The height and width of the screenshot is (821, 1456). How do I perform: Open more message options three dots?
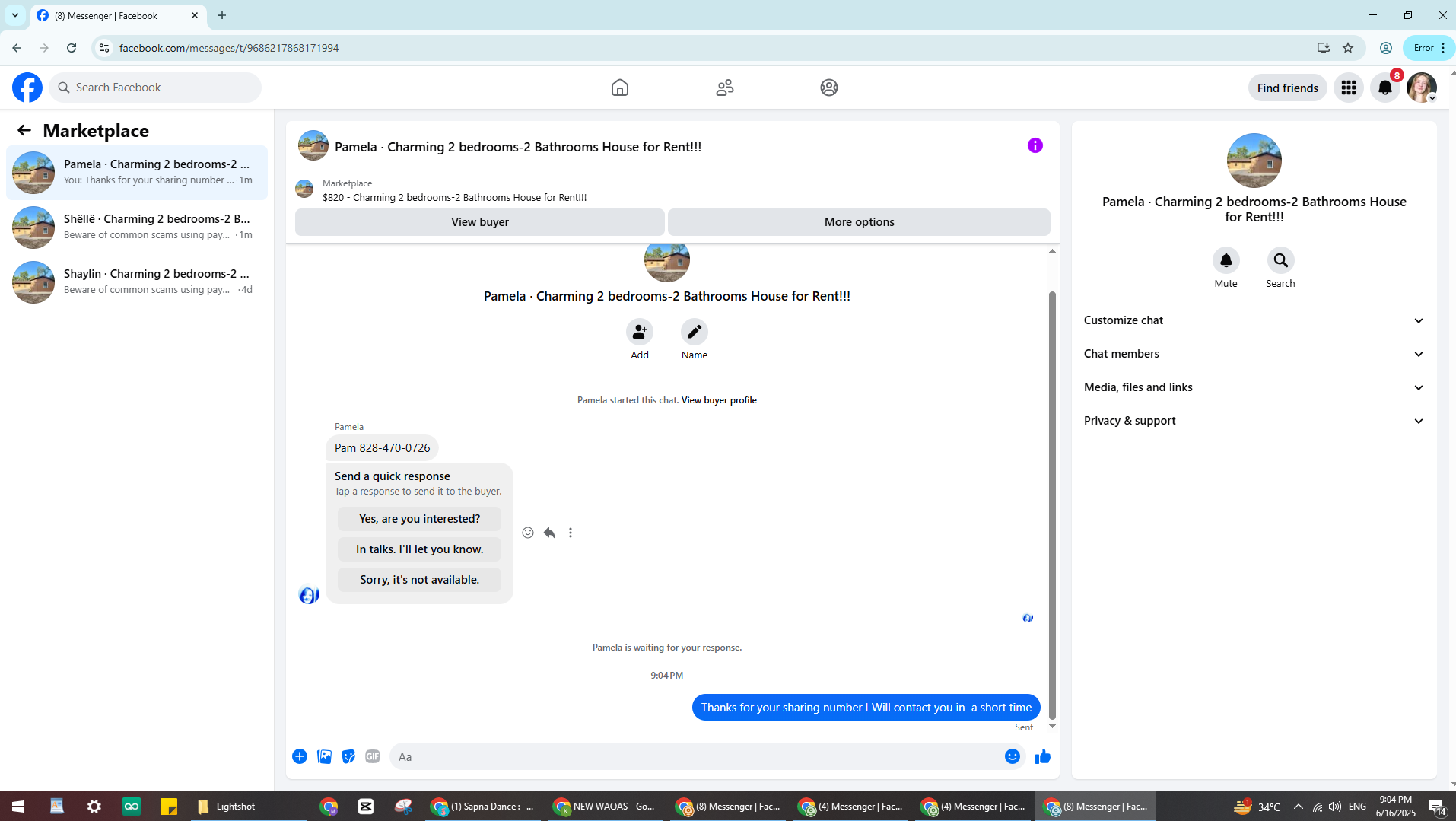click(x=571, y=533)
